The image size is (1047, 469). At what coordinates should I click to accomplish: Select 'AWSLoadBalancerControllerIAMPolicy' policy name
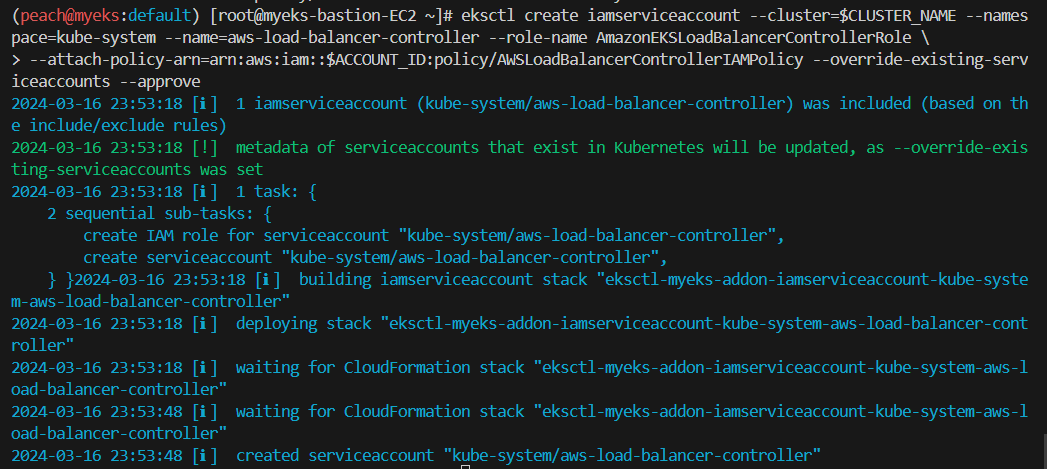click(650, 60)
